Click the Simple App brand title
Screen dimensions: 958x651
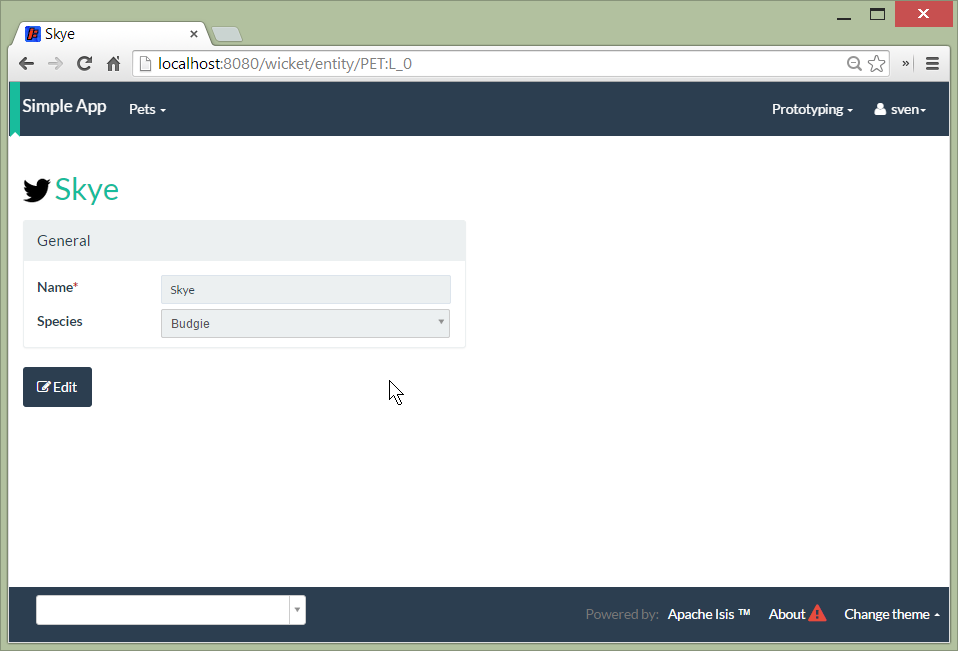click(64, 106)
